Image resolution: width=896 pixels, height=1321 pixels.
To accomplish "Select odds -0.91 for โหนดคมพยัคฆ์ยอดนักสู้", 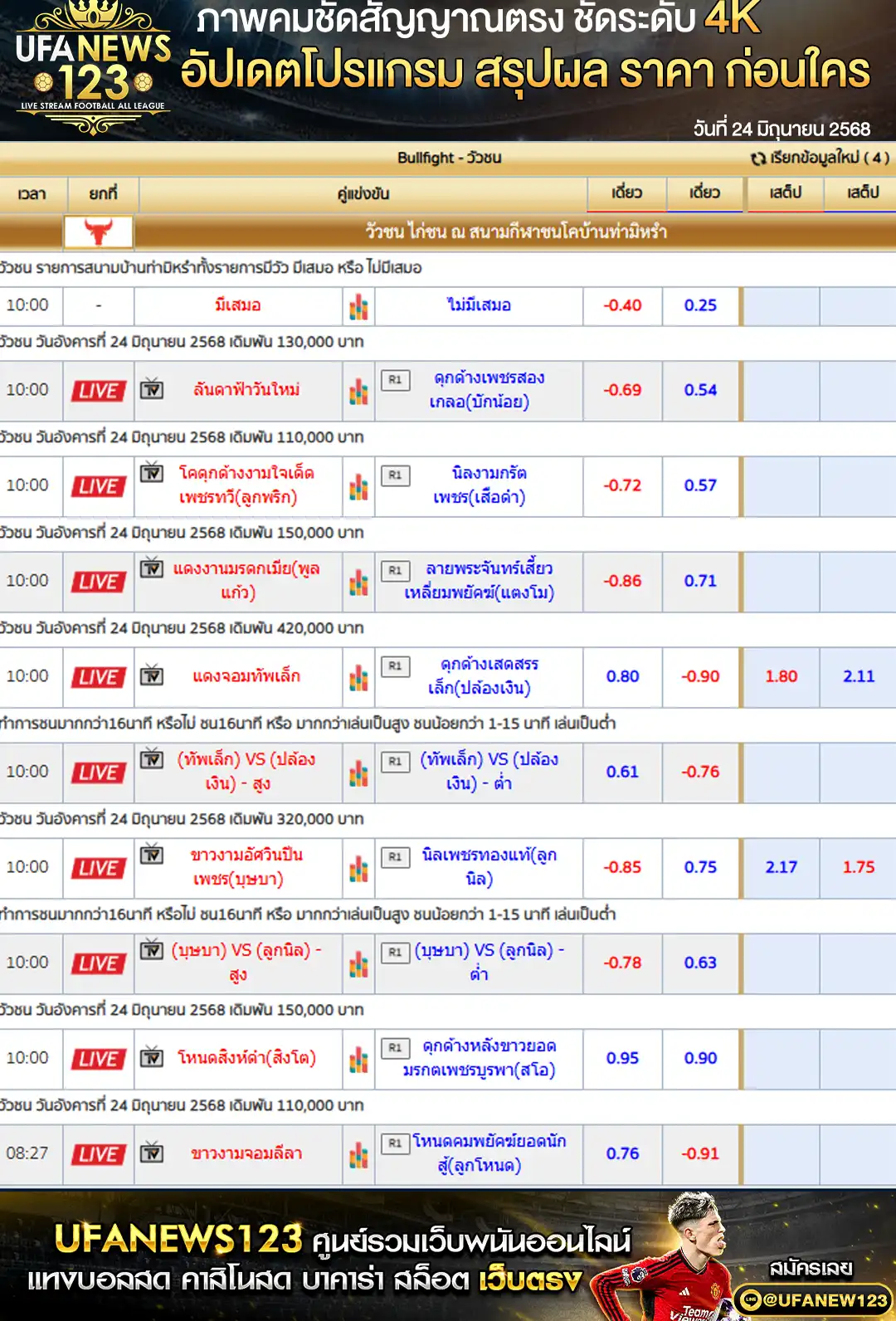I will tap(700, 1153).
